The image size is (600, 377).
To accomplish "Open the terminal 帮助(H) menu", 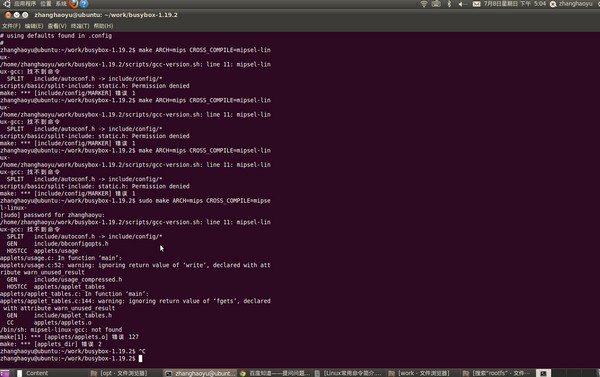I will click(x=103, y=26).
